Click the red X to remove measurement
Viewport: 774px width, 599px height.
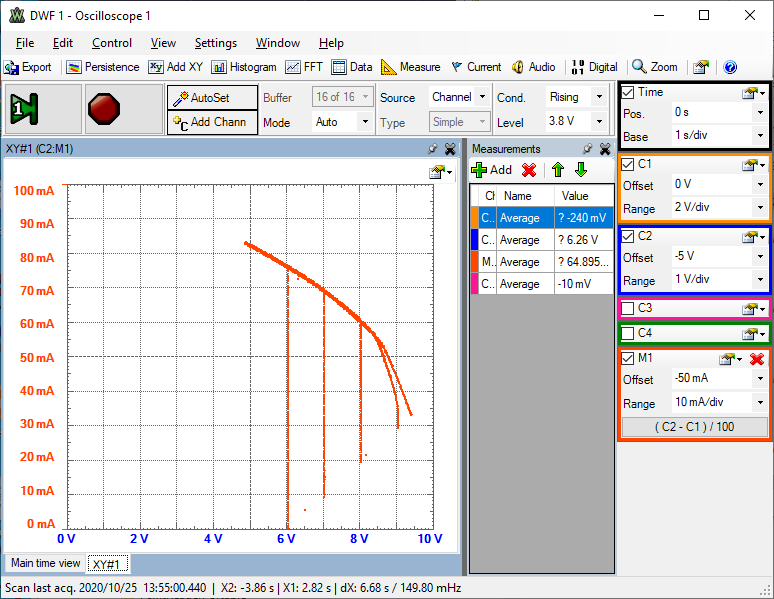point(529,170)
